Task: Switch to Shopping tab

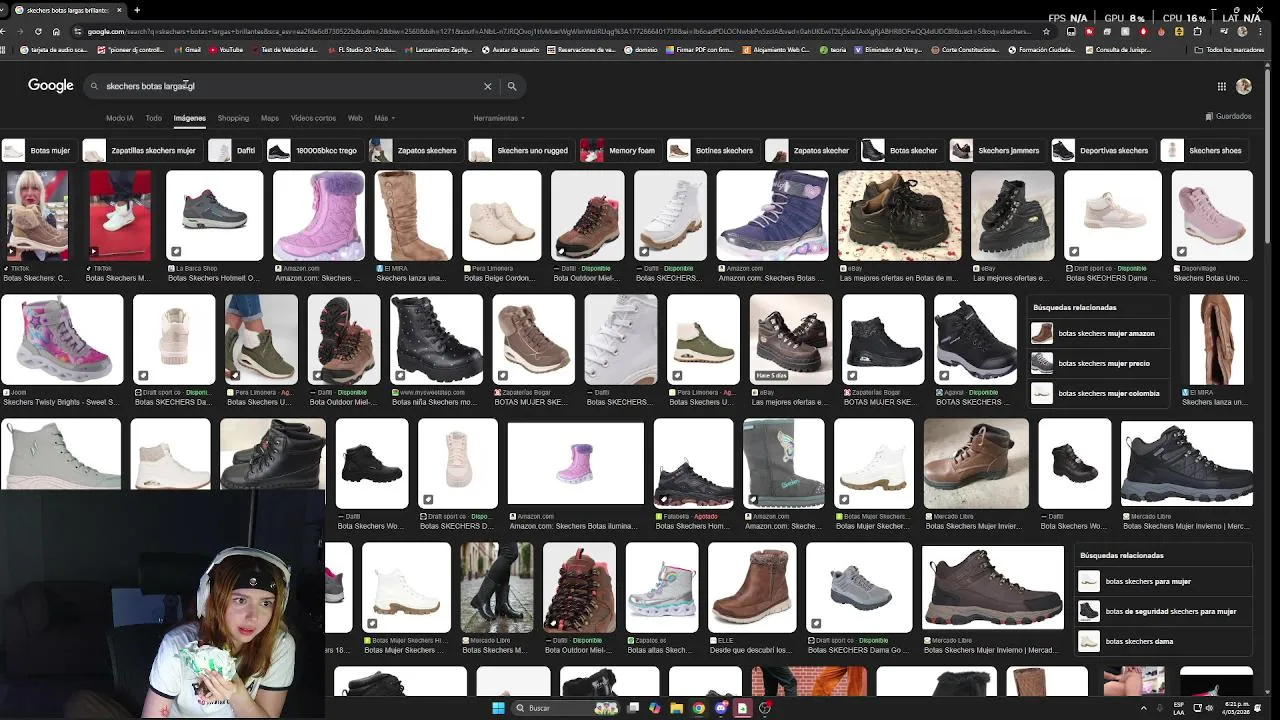Action: [233, 118]
